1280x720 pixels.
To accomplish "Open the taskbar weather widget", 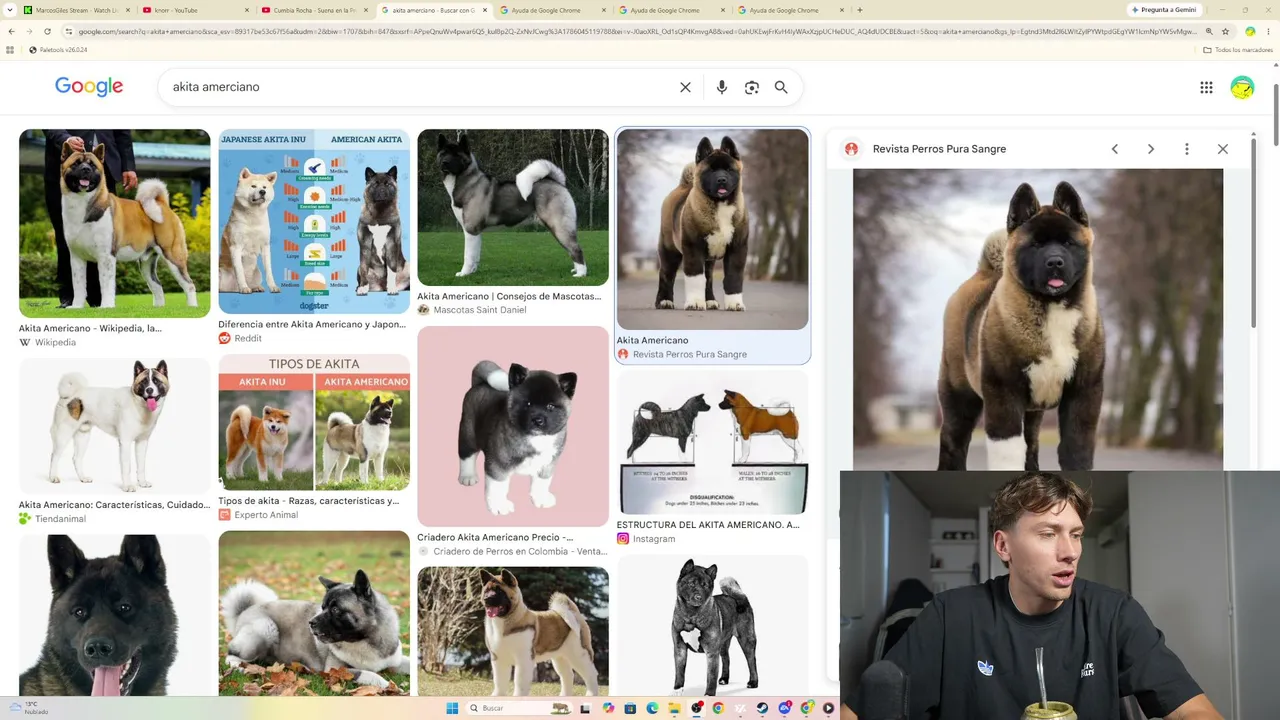I will pos(30,708).
